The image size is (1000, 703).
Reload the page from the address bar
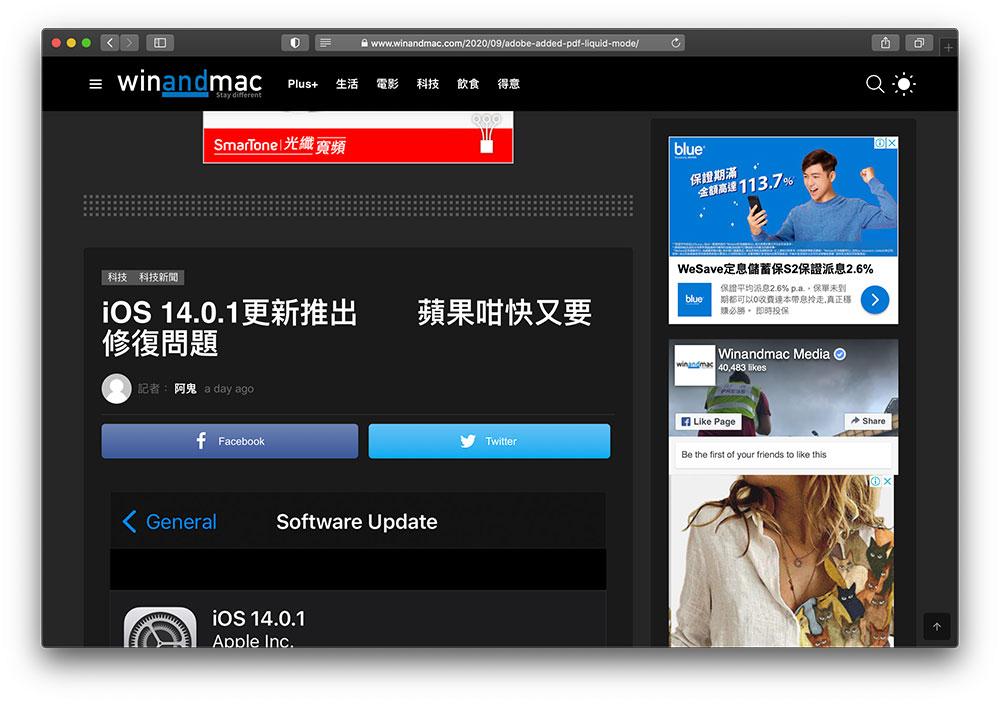point(676,43)
